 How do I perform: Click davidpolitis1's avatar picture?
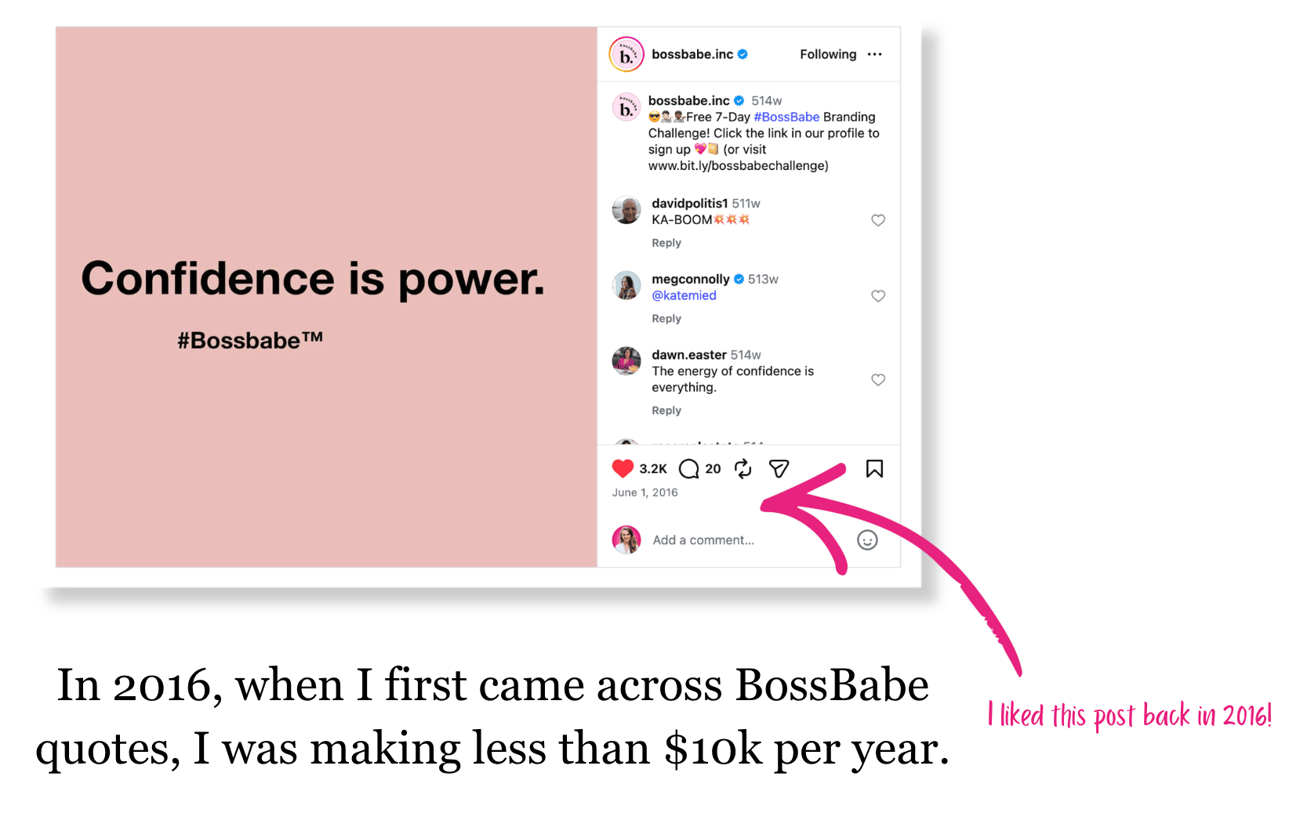tap(626, 211)
